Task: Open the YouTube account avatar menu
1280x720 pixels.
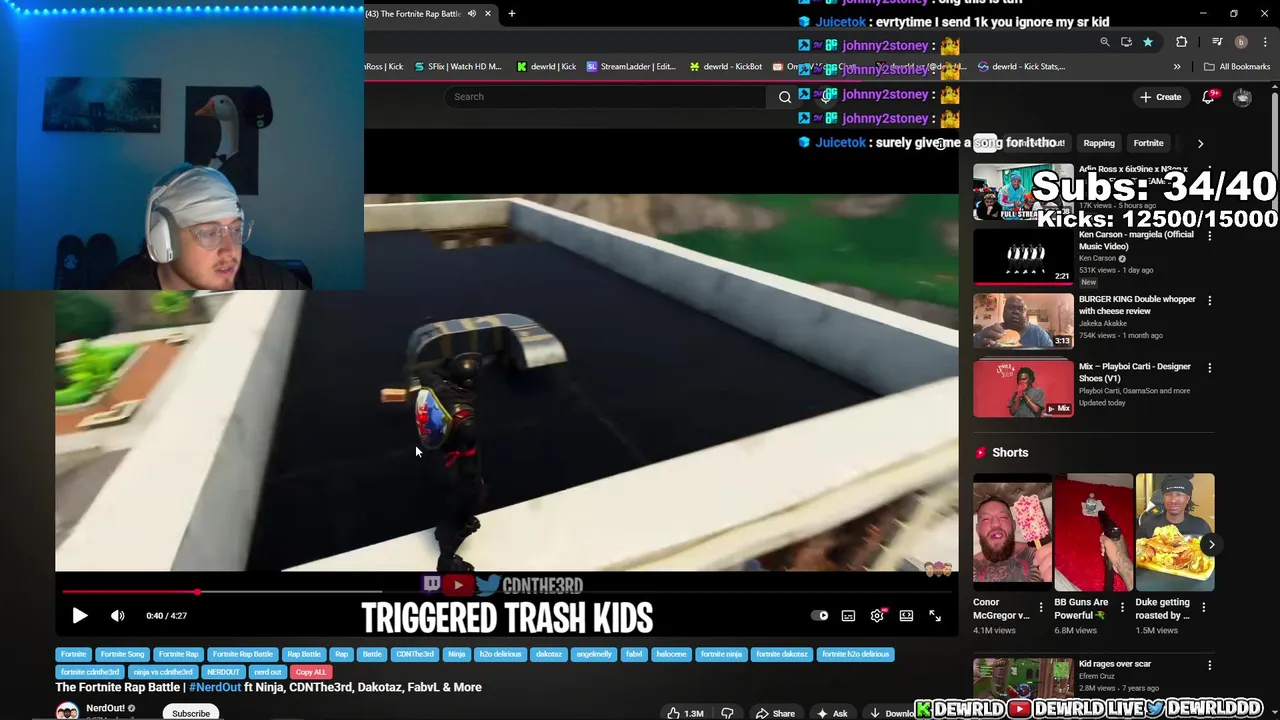Action: point(1242,97)
